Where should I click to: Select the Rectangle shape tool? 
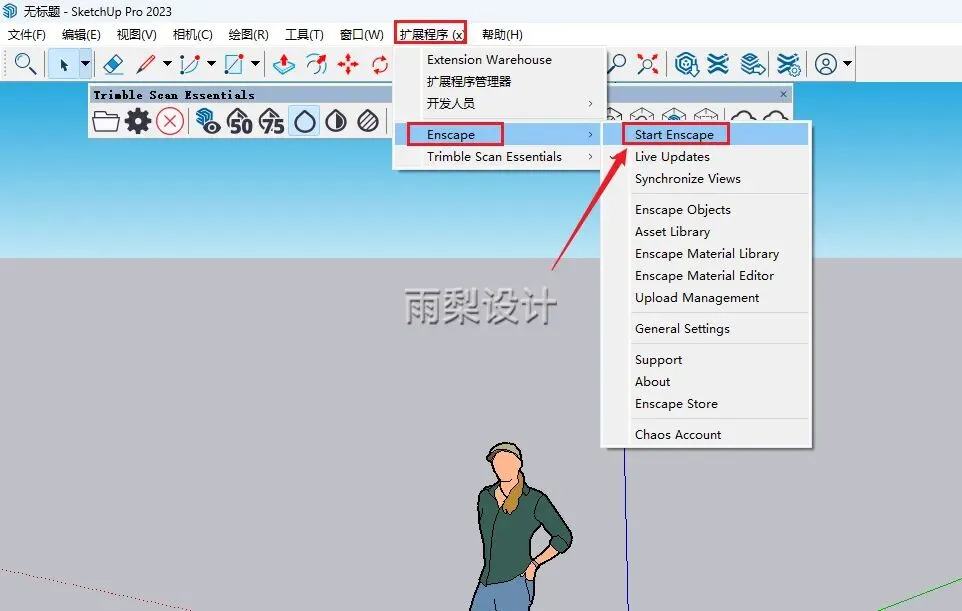234,64
